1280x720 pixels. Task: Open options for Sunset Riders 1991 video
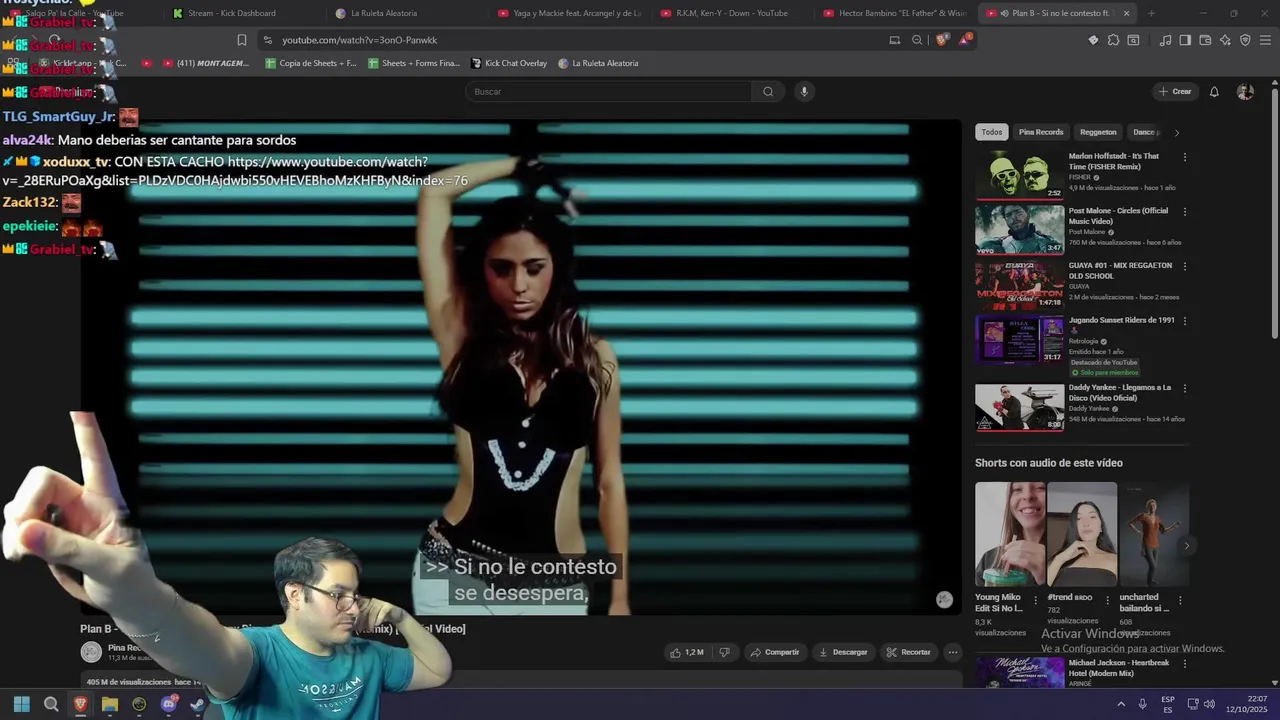tap(1185, 321)
